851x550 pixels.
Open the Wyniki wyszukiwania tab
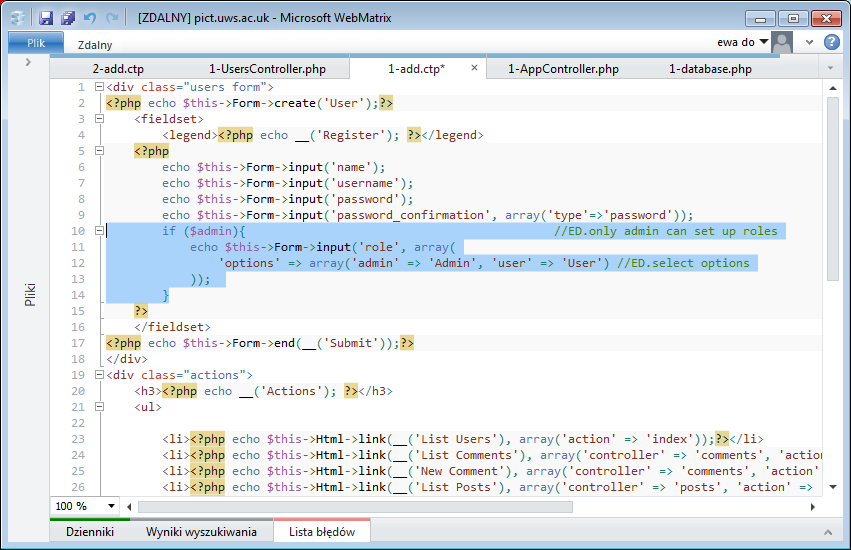point(201,532)
